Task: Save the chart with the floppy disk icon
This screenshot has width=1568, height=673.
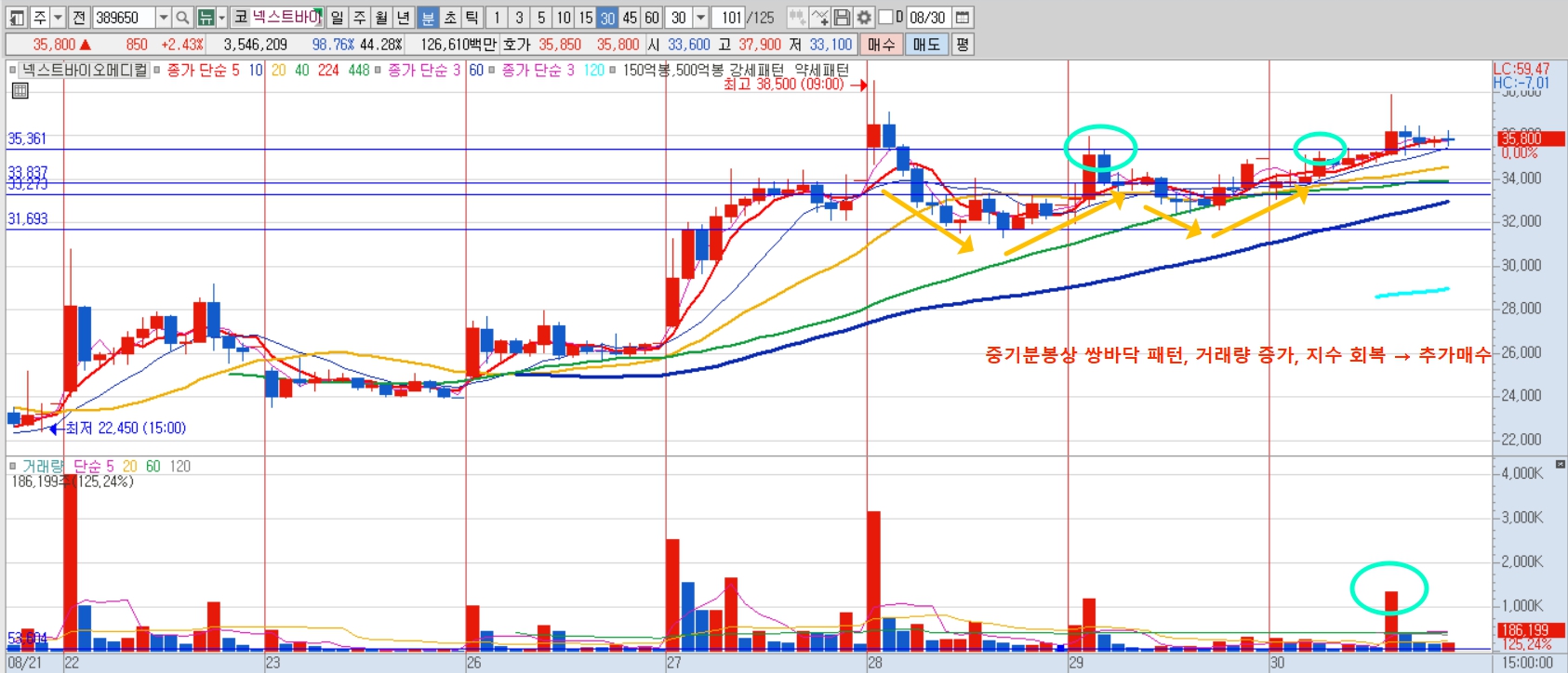Action: click(842, 18)
